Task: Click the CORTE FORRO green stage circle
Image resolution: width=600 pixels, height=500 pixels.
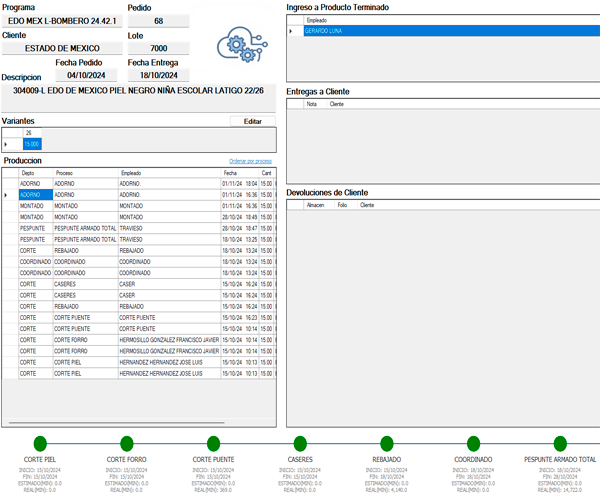Action: pyautogui.click(x=127, y=443)
